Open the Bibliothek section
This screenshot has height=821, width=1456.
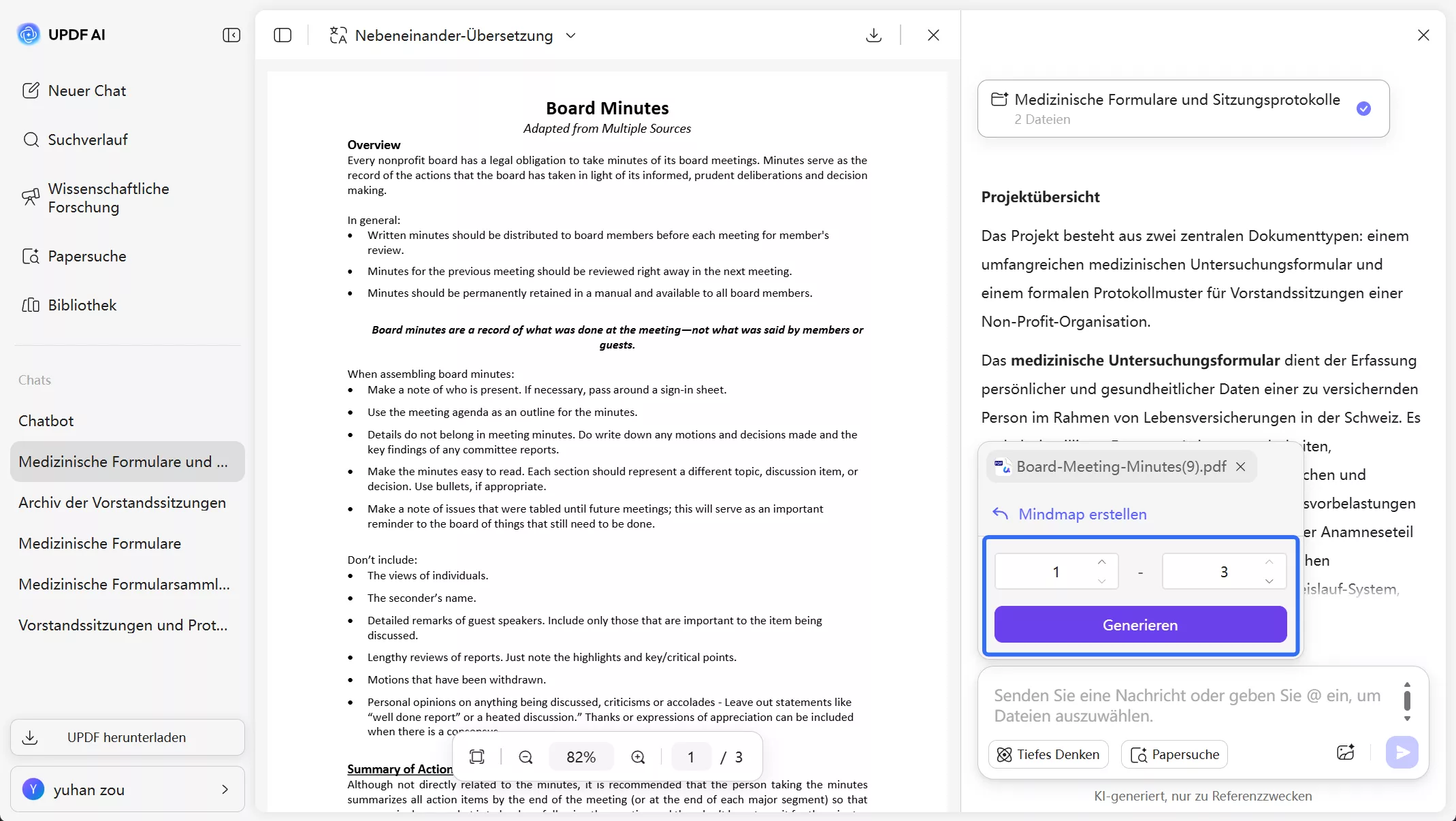click(x=82, y=305)
